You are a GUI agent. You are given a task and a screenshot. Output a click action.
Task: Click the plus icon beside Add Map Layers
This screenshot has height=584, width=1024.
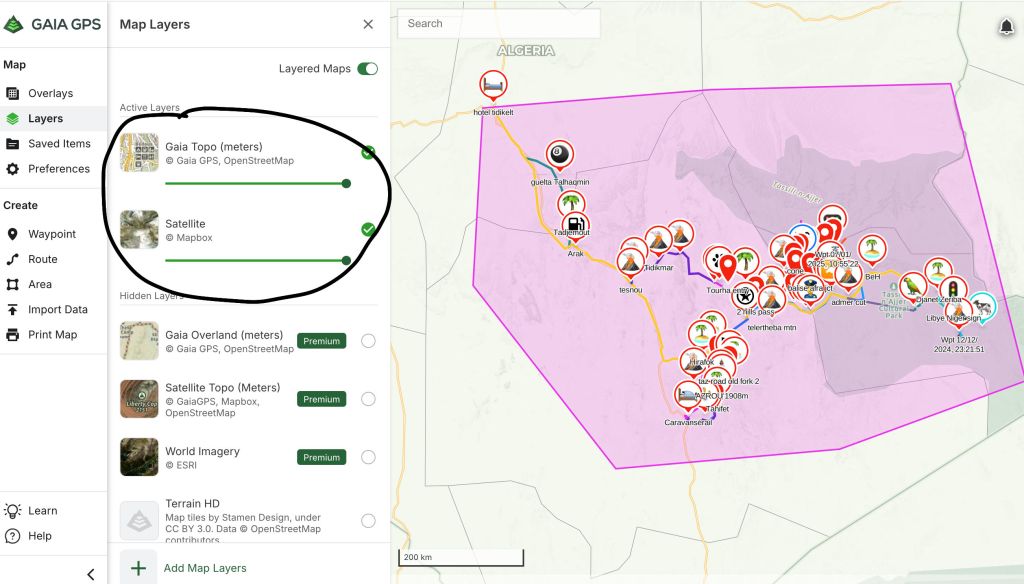click(x=138, y=568)
